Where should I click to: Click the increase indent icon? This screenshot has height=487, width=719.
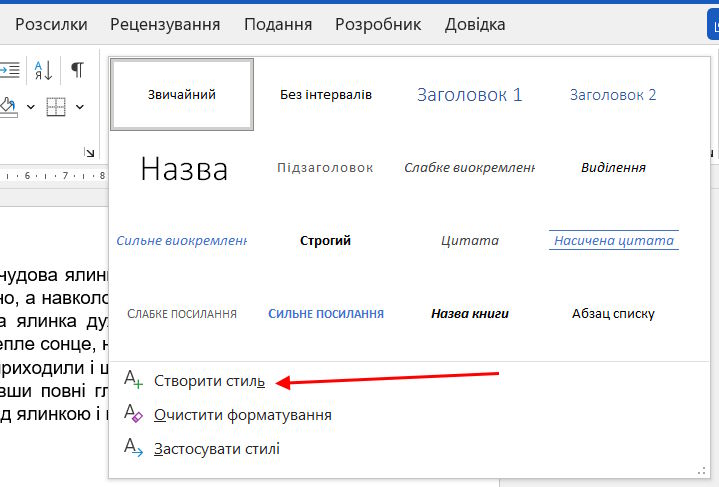point(10,70)
